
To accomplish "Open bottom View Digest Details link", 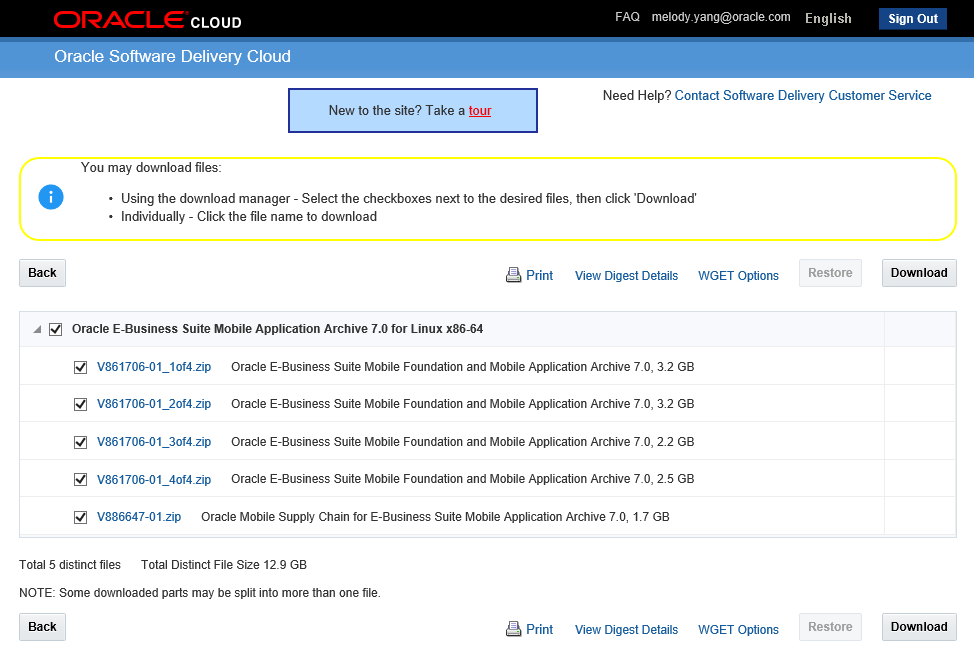I will pyautogui.click(x=626, y=630).
